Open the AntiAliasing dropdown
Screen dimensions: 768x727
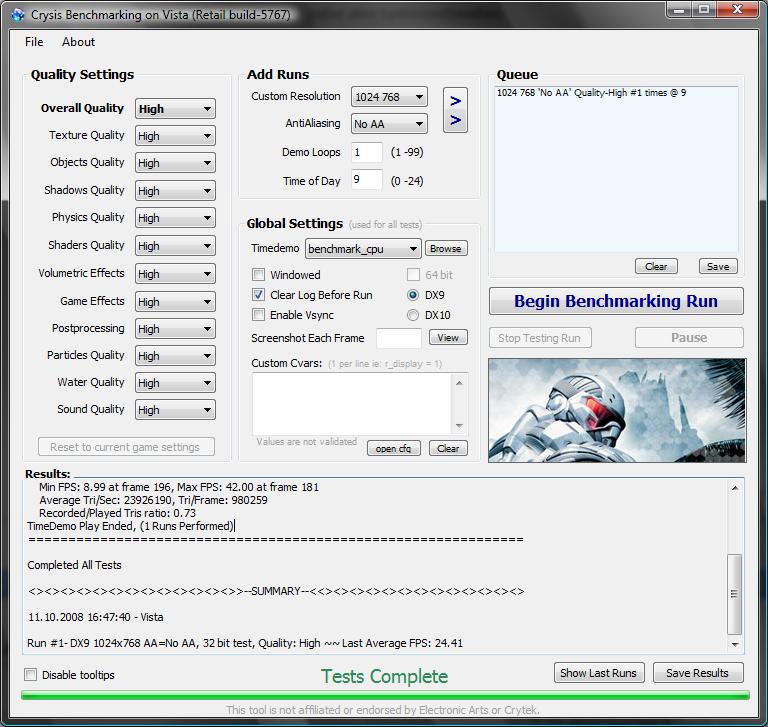click(x=389, y=124)
